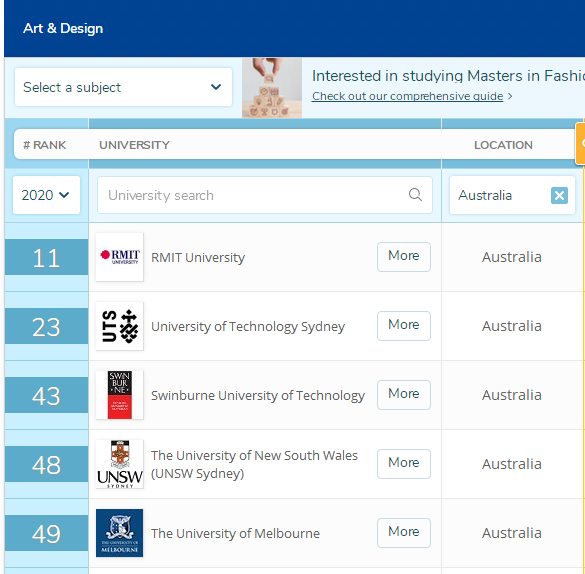Viewport: 585px width, 574px height.
Task: Click More button for RMIT University
Action: (404, 257)
